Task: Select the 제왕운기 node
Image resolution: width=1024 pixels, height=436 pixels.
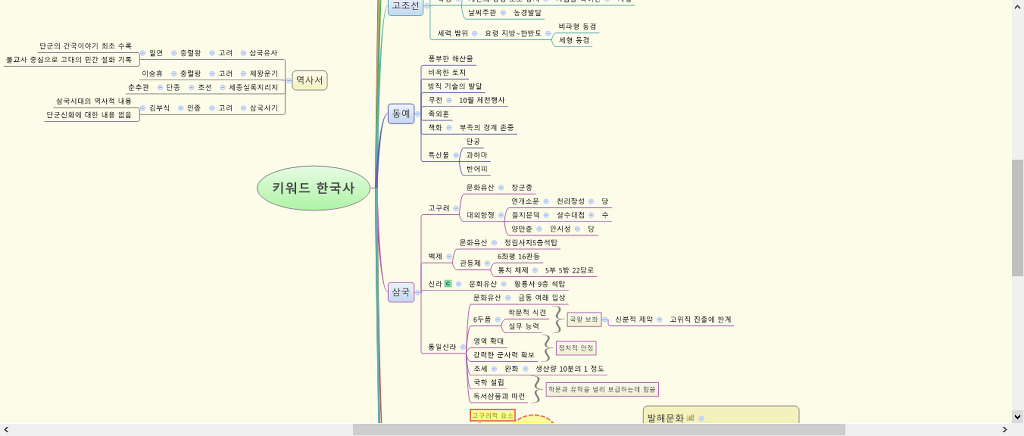Action: [x=263, y=74]
